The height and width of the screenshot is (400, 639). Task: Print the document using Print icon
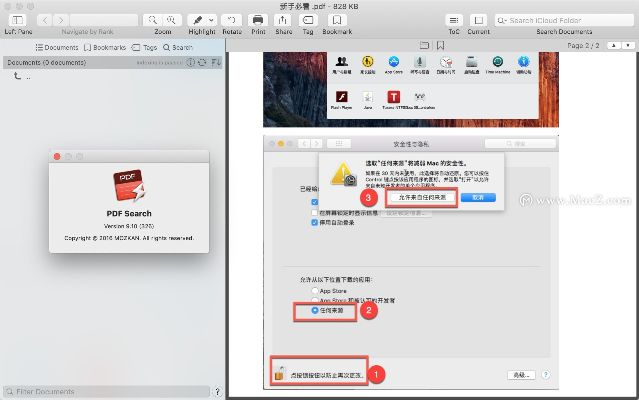[258, 20]
